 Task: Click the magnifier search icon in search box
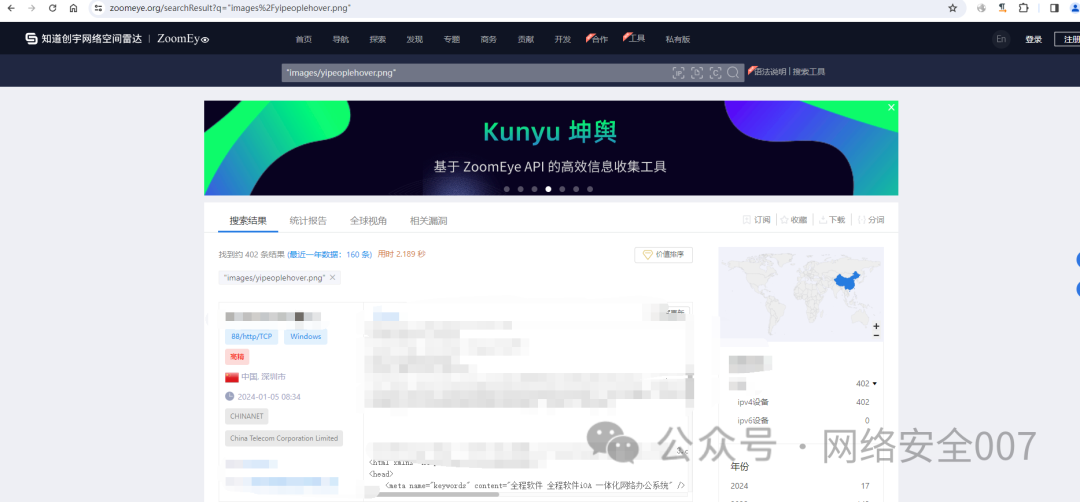[733, 72]
